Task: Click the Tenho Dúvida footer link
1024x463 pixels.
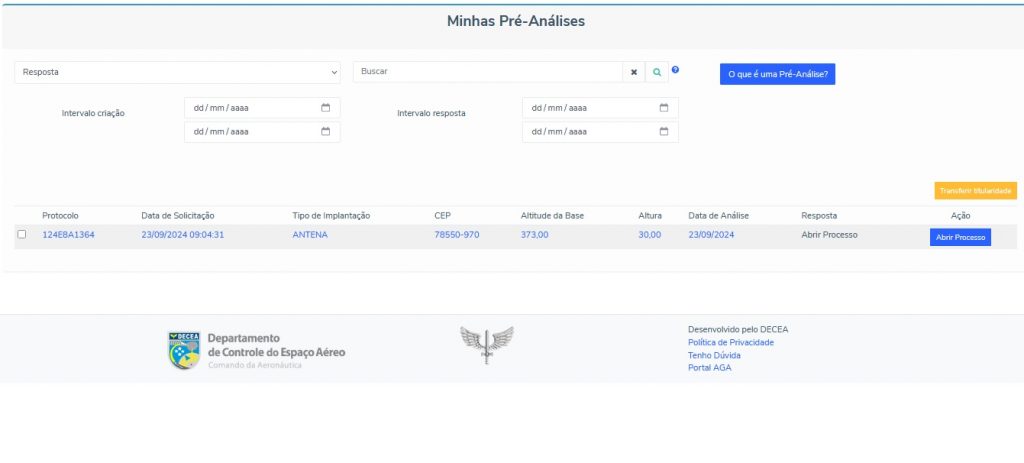Action: tap(714, 355)
